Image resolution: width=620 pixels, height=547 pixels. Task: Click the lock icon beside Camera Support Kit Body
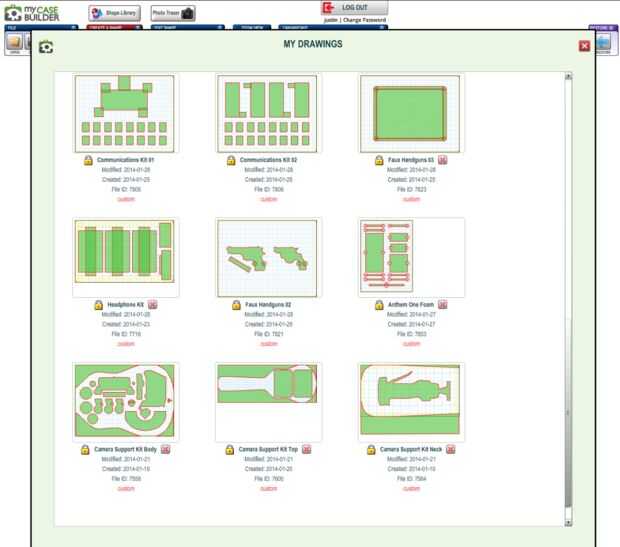pyautogui.click(x=85, y=450)
